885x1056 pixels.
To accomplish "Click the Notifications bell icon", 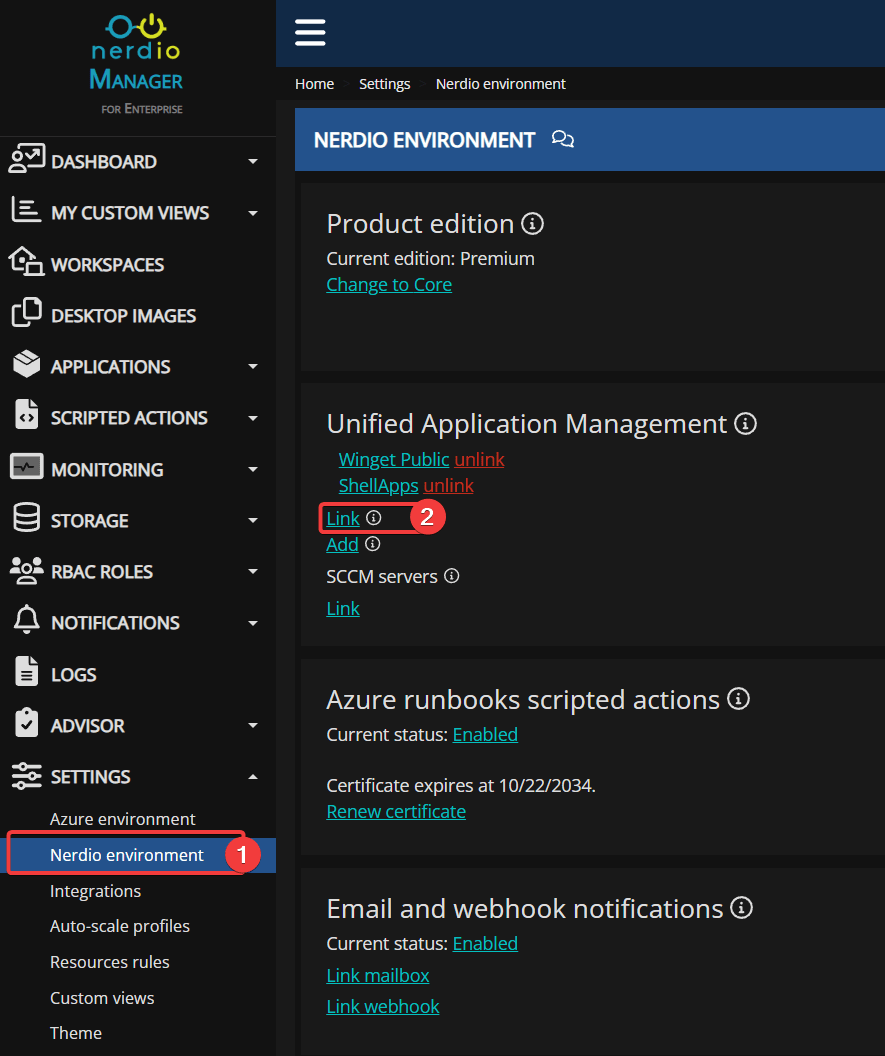I will point(27,620).
